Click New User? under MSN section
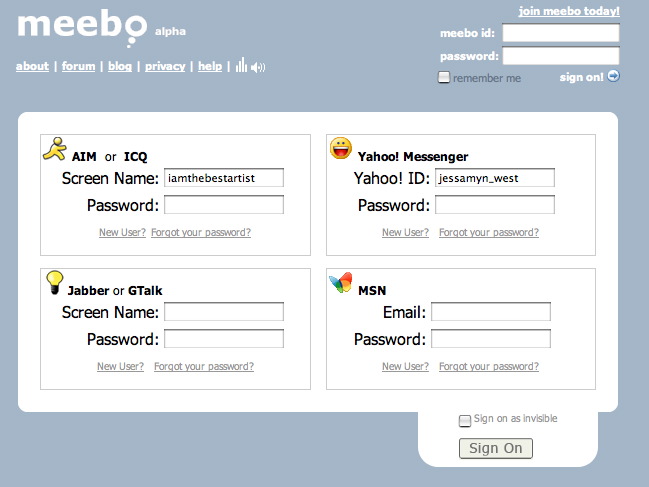The width and height of the screenshot is (649, 487). point(405,367)
